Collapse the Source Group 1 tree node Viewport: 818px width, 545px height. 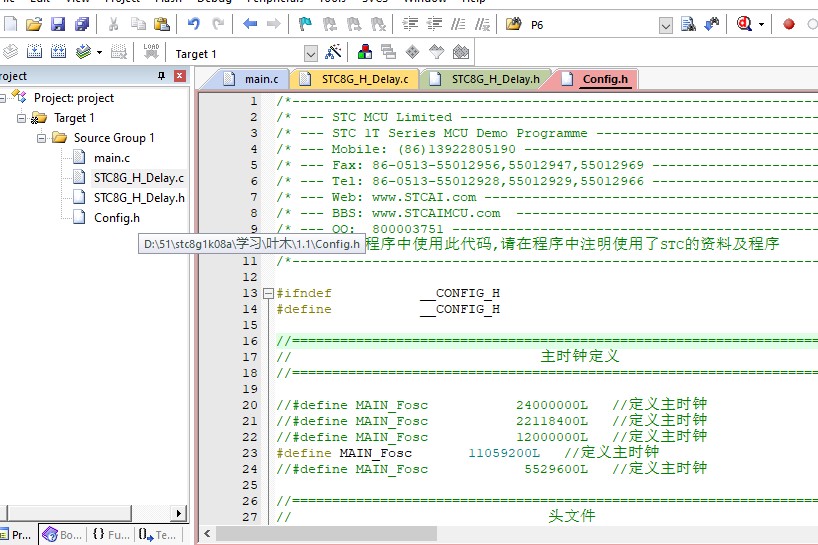pyautogui.click(x=43, y=138)
